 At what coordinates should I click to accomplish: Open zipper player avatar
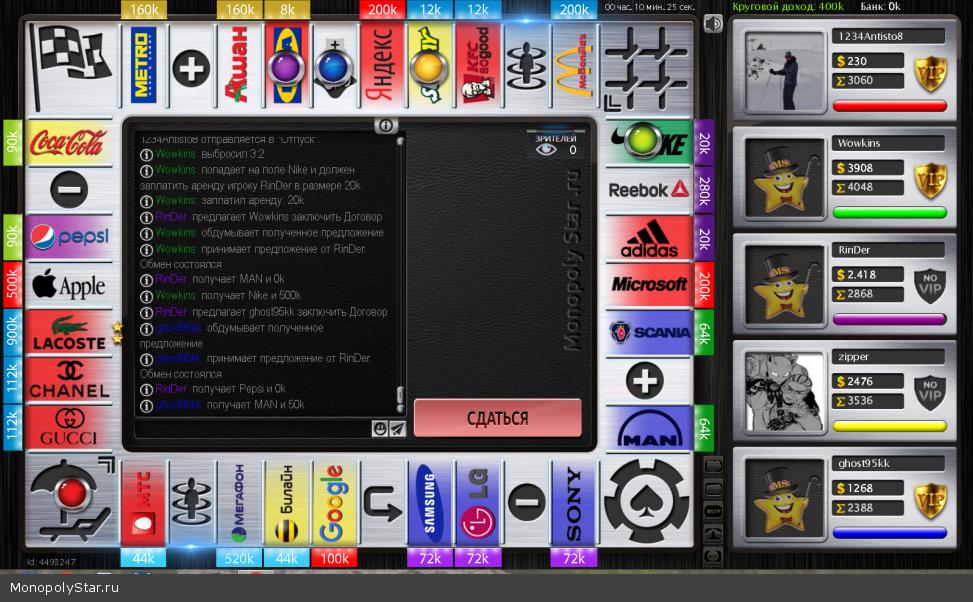coord(784,392)
